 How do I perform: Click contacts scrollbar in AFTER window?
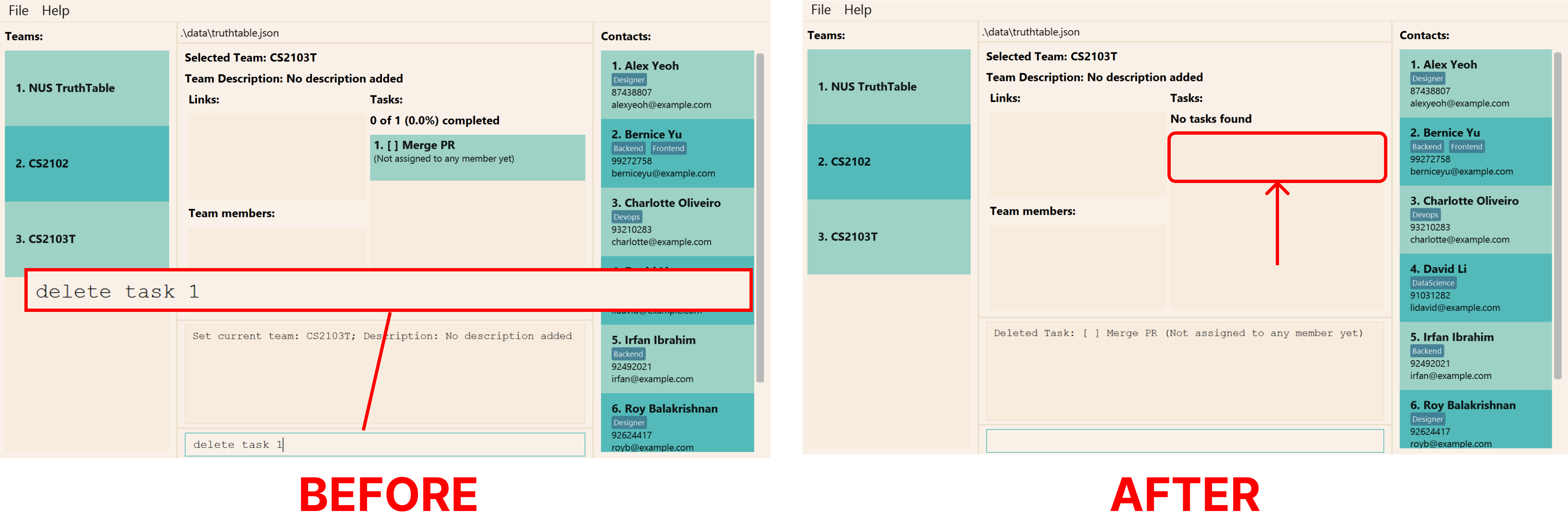tap(1558, 215)
